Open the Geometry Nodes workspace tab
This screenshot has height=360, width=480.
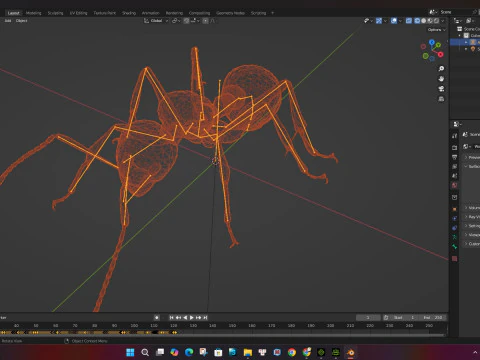[x=230, y=13]
